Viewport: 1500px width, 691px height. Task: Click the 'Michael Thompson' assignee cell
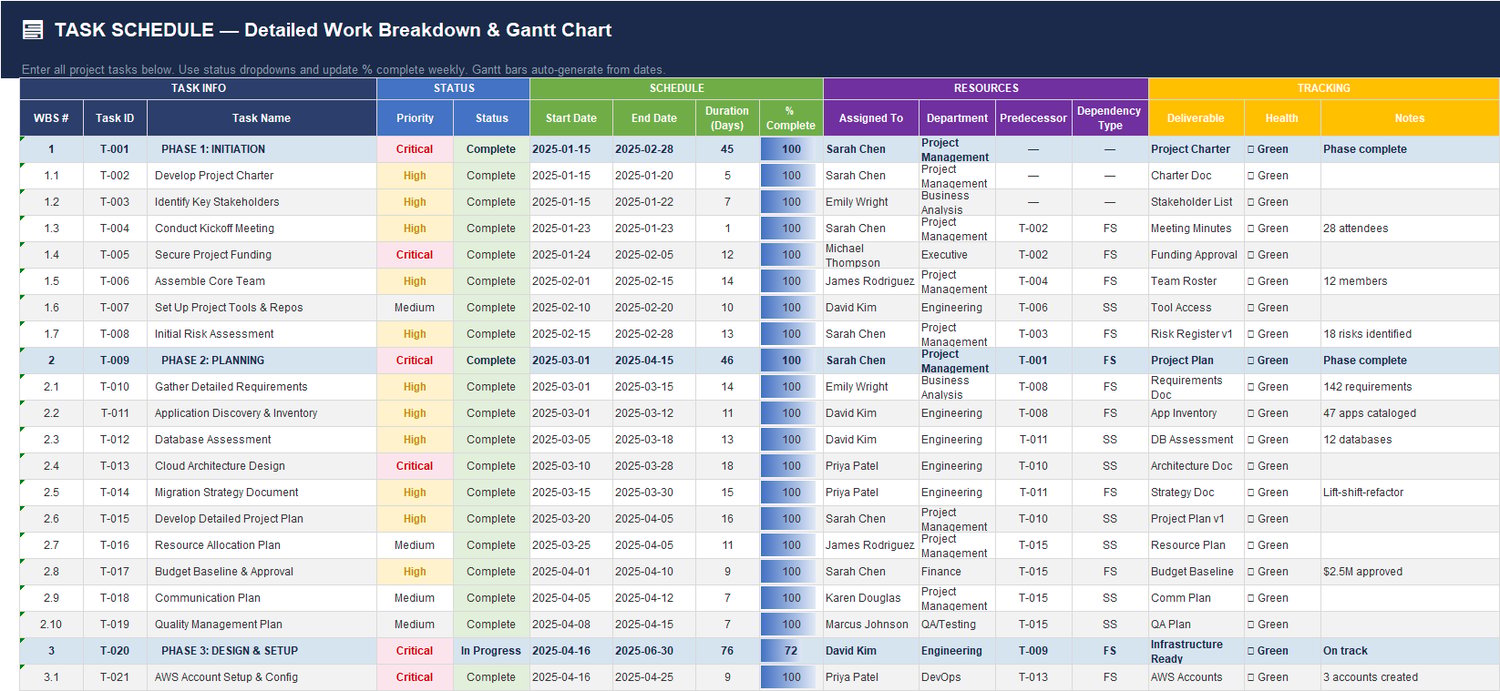coord(871,255)
